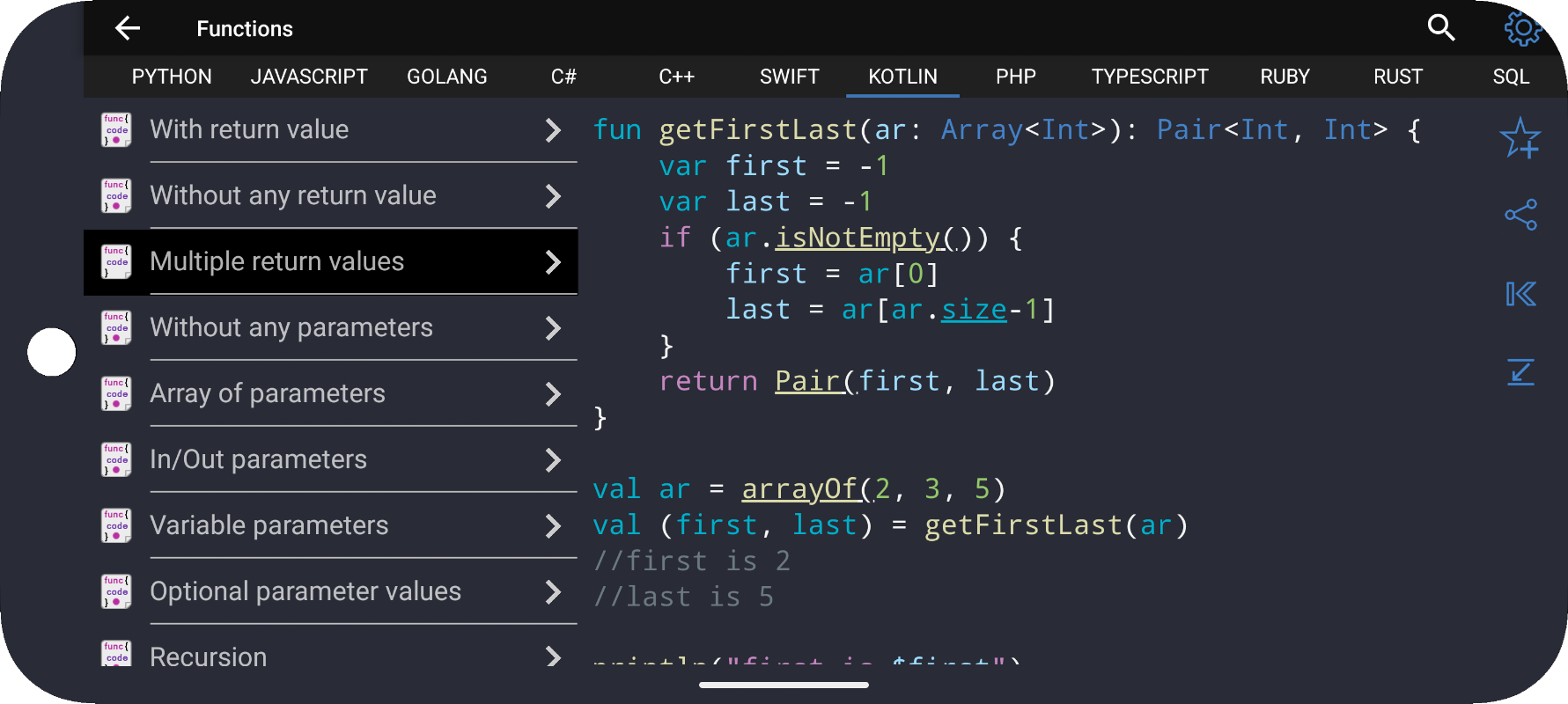Switch to the TYPESCRIPT tab

[1150, 77]
